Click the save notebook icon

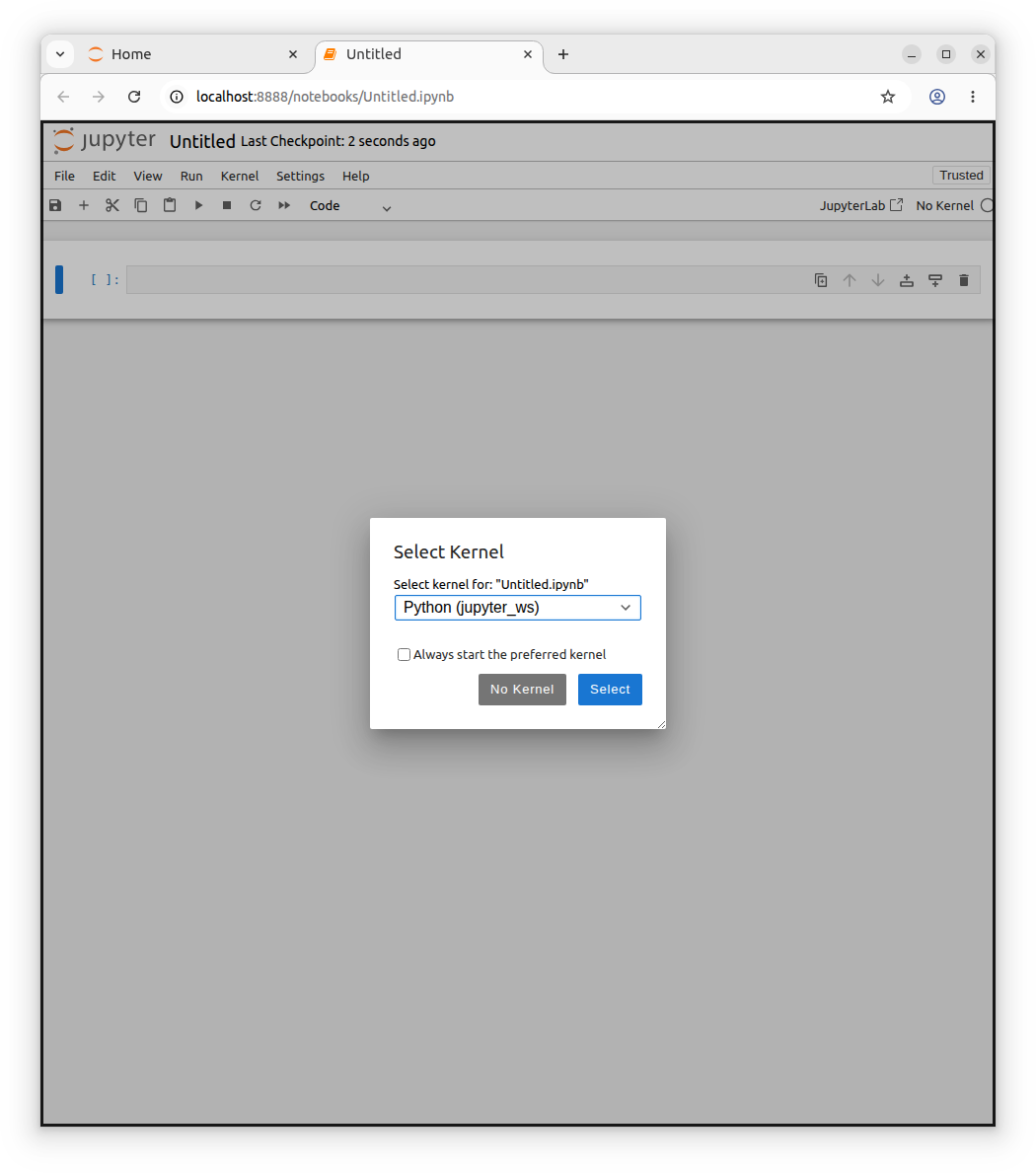click(x=55, y=205)
